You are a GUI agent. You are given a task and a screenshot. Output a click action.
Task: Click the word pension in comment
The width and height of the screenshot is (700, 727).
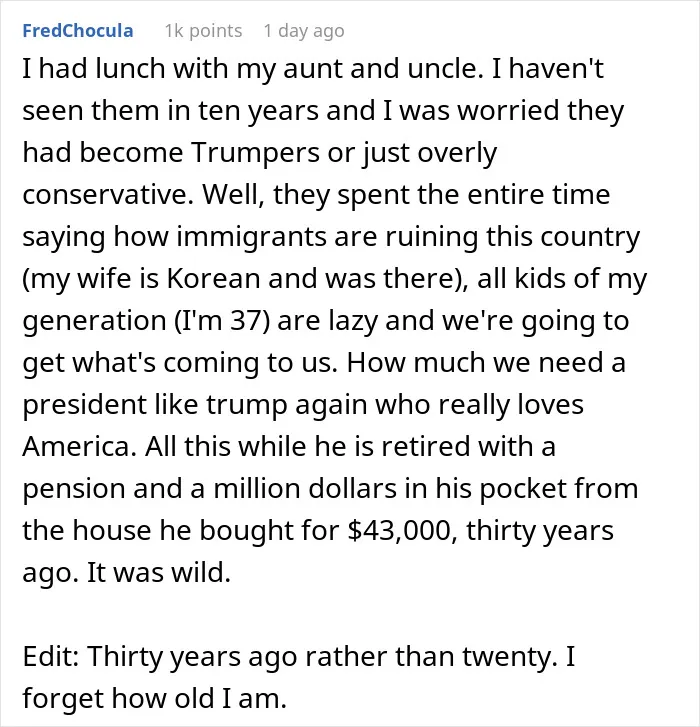tap(74, 489)
